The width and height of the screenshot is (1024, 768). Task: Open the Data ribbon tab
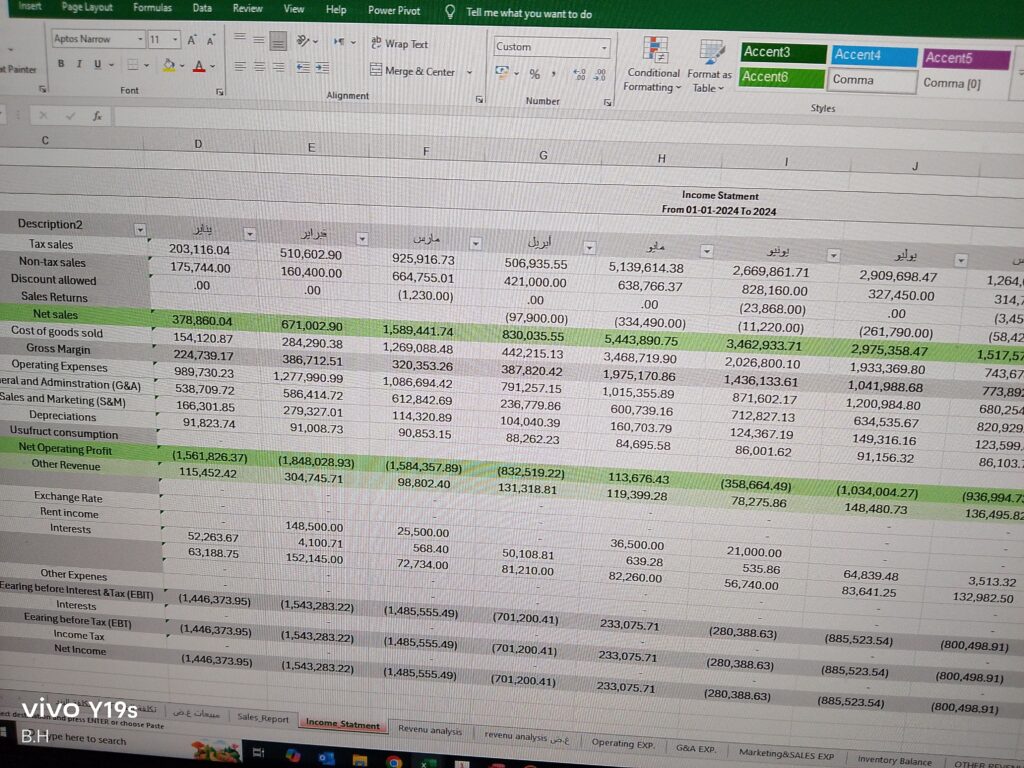(202, 8)
